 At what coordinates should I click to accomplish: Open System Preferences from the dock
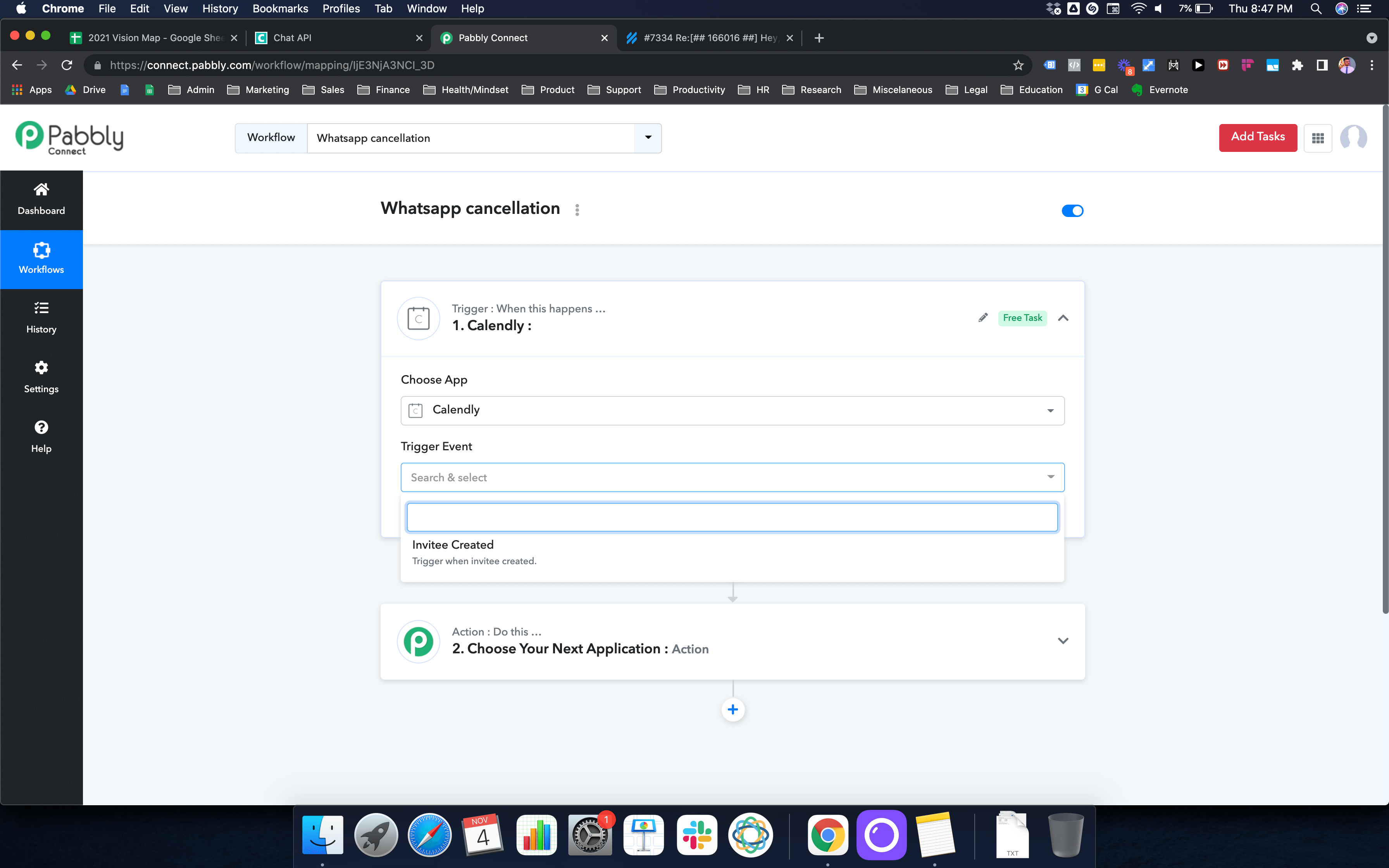590,835
